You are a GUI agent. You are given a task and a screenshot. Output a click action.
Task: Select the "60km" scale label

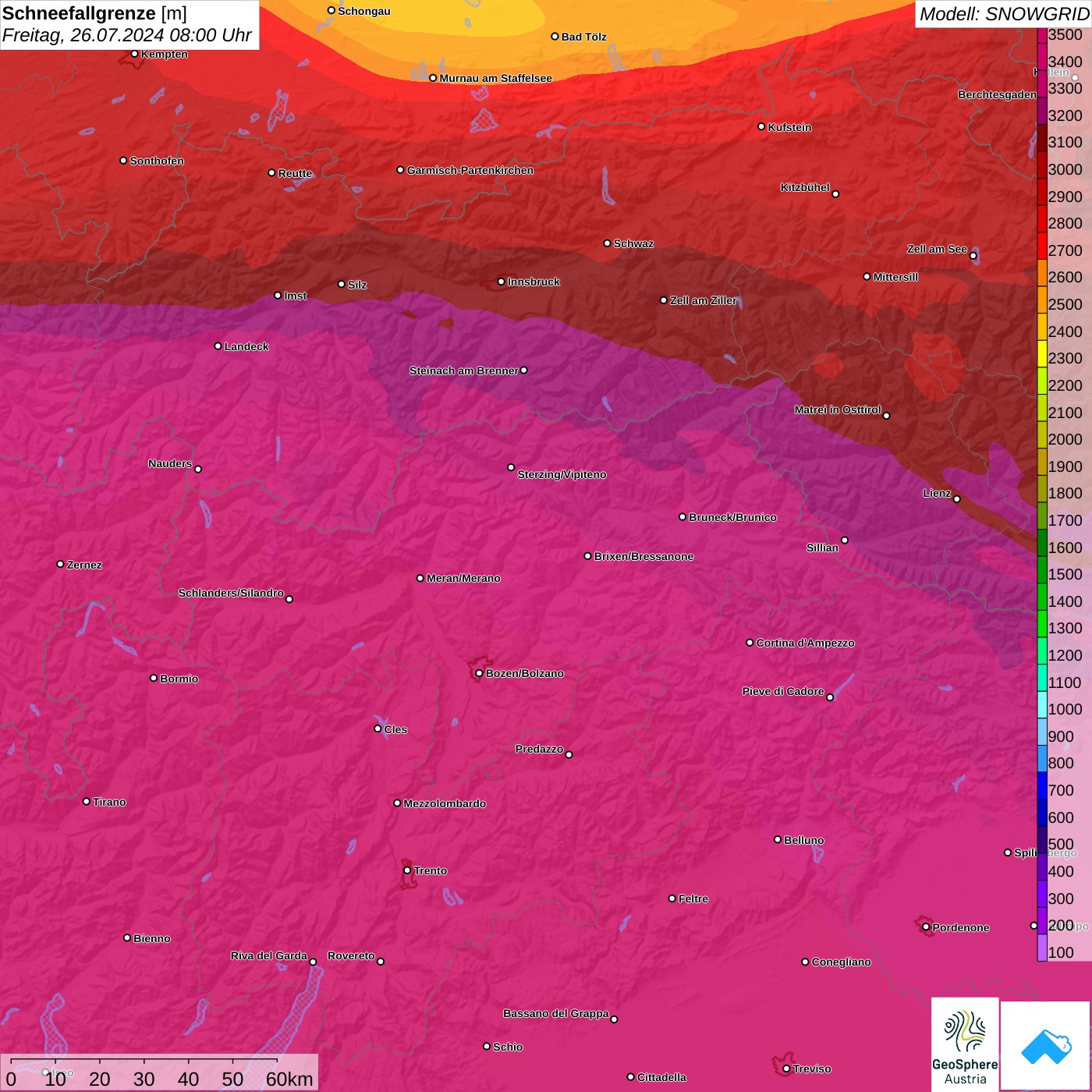point(289,1079)
